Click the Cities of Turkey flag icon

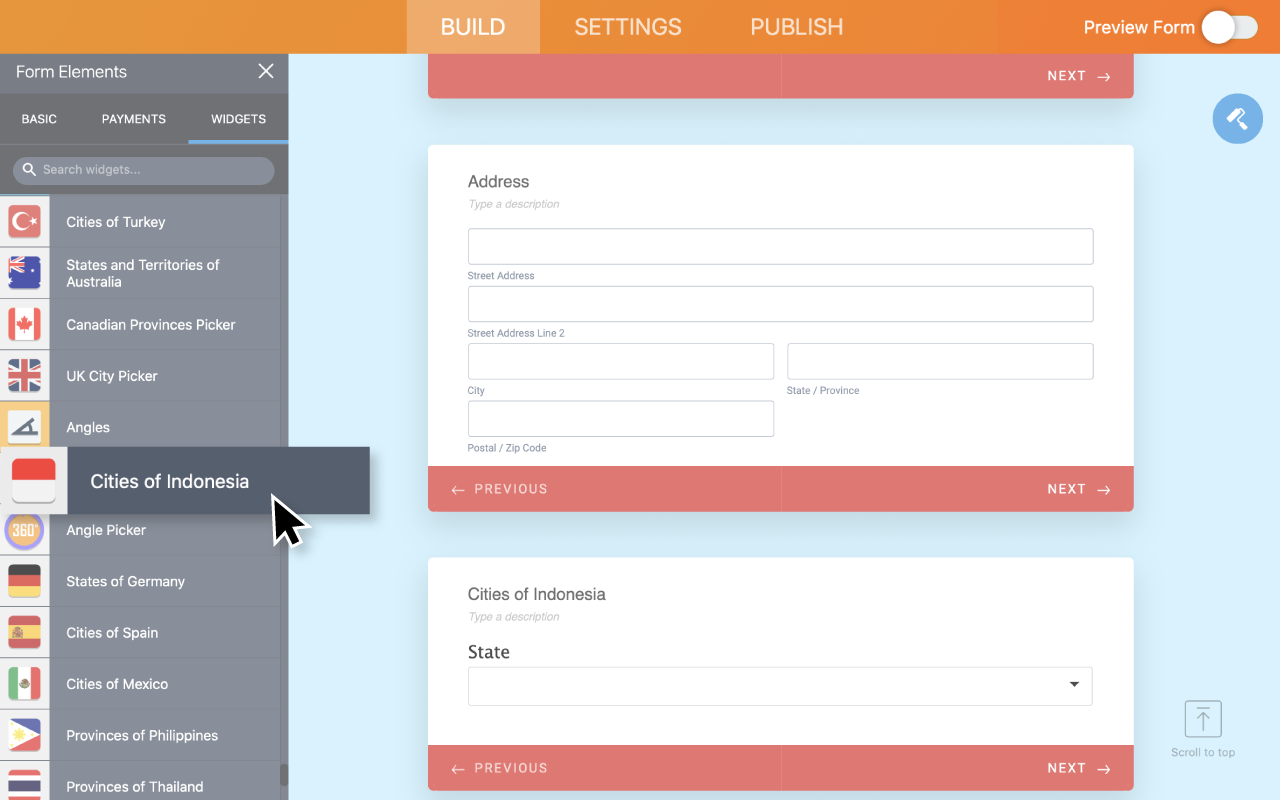click(24, 221)
